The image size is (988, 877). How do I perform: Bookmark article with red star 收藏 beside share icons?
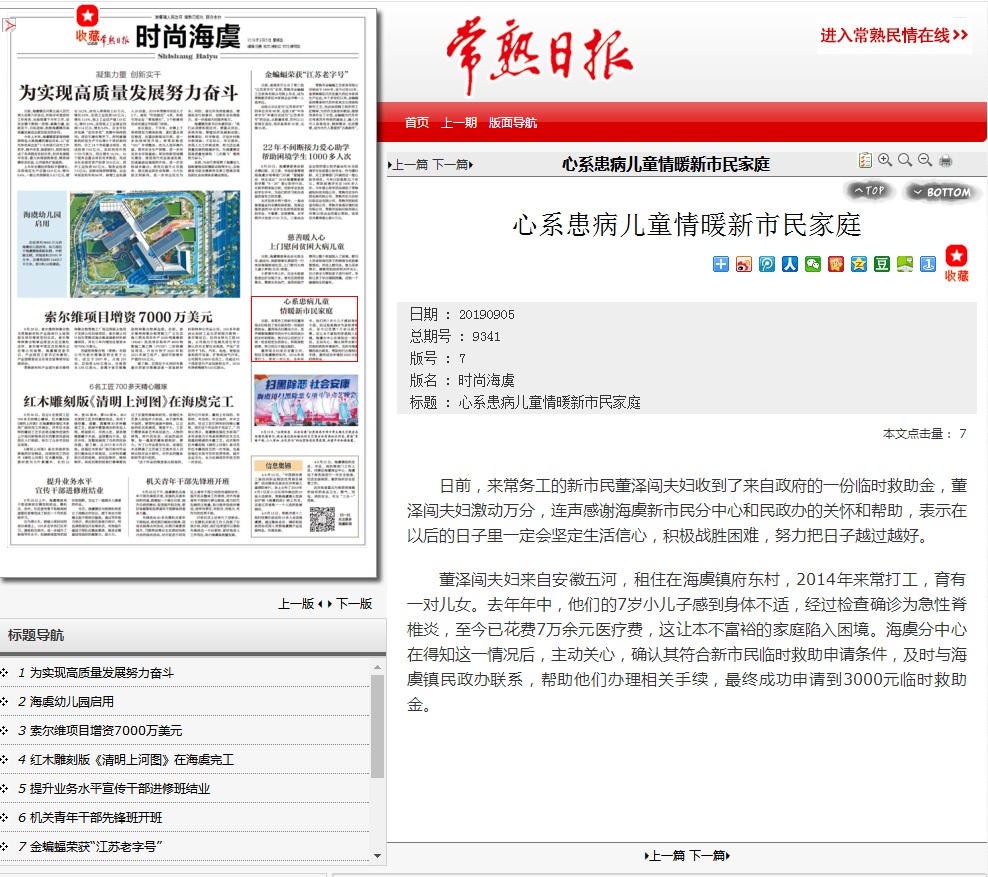956,263
